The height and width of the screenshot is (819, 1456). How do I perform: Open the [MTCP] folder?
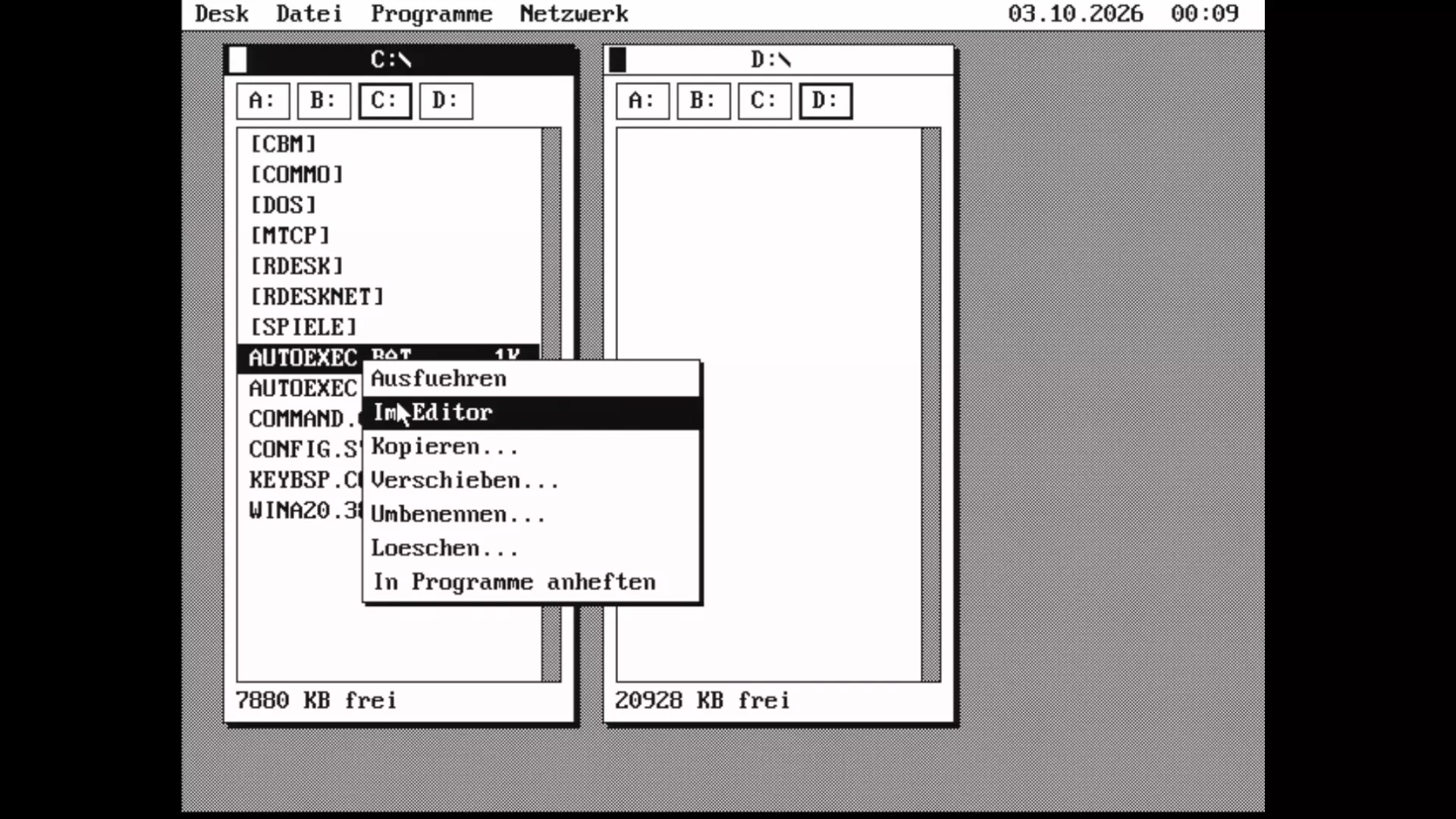pyautogui.click(x=389, y=235)
